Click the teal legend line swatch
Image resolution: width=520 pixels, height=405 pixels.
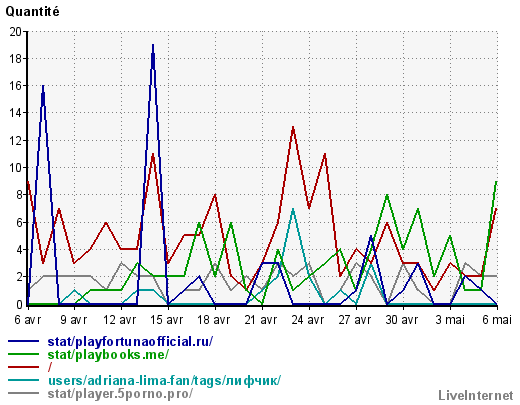(23, 380)
